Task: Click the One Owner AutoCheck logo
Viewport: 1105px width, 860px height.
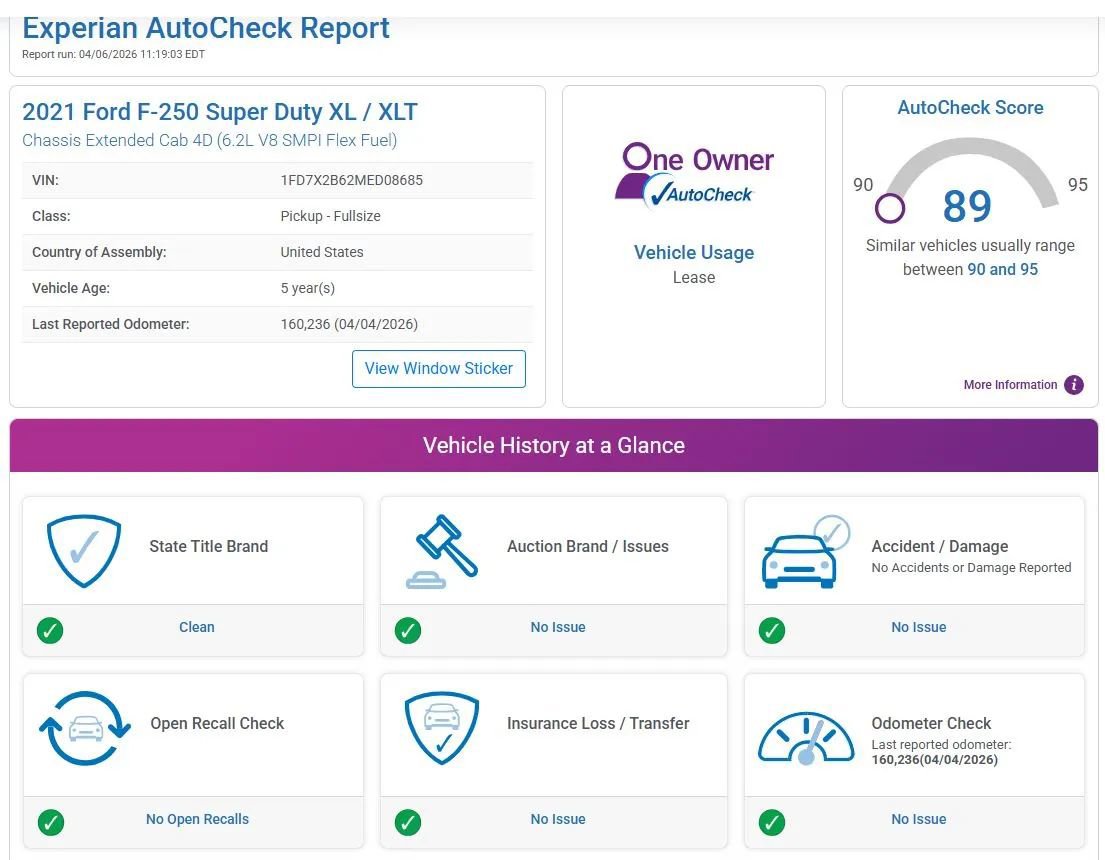Action: 694,174
